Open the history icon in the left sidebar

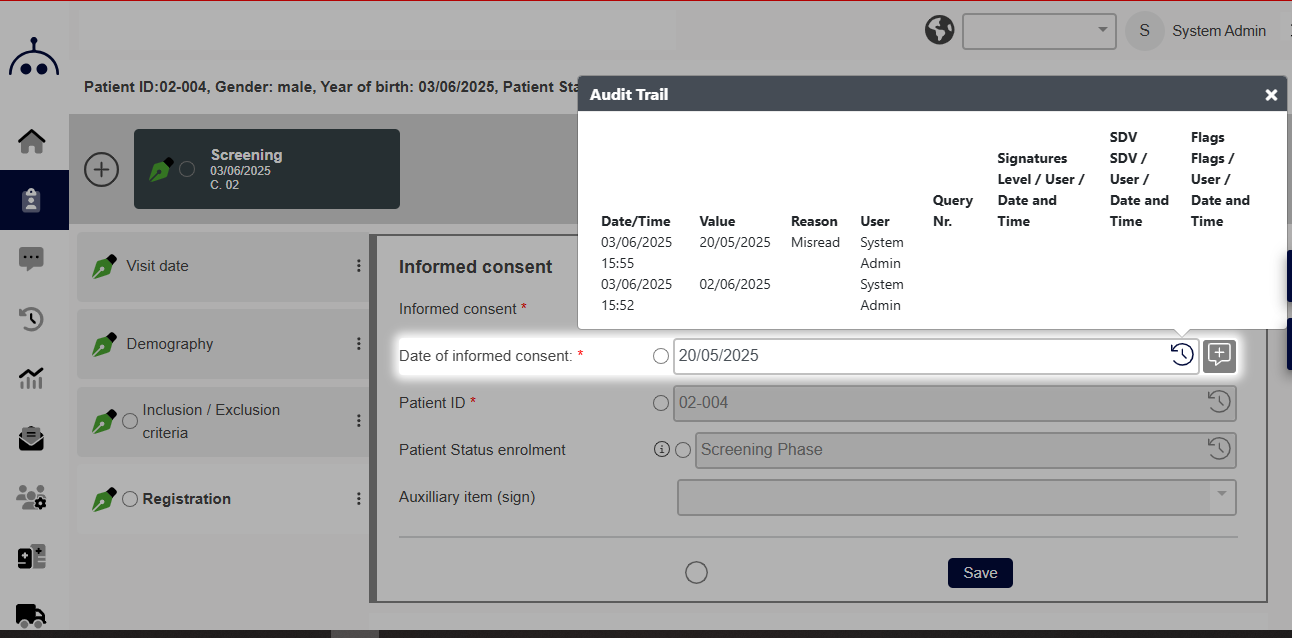[x=30, y=319]
